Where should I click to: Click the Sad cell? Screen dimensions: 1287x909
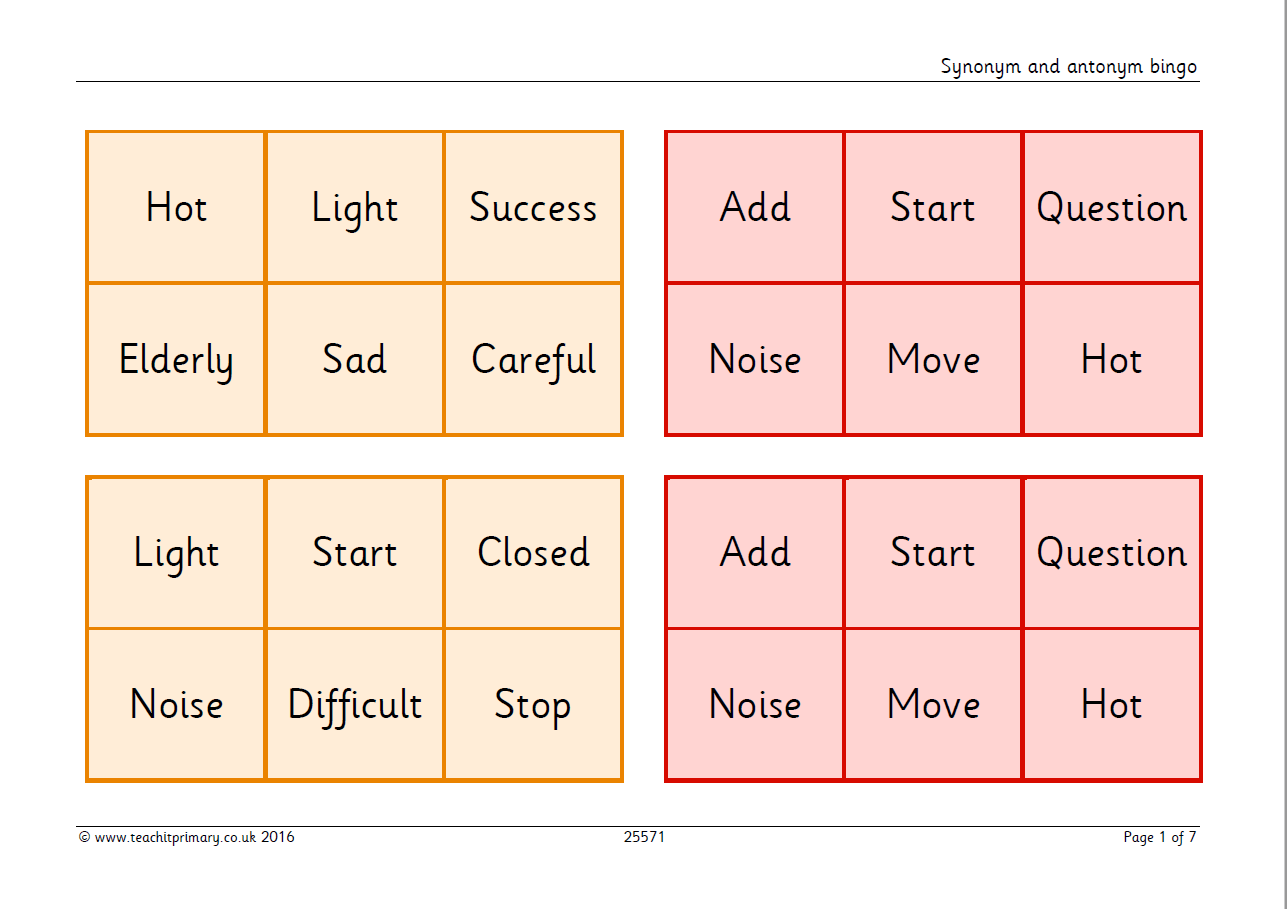[x=355, y=359]
